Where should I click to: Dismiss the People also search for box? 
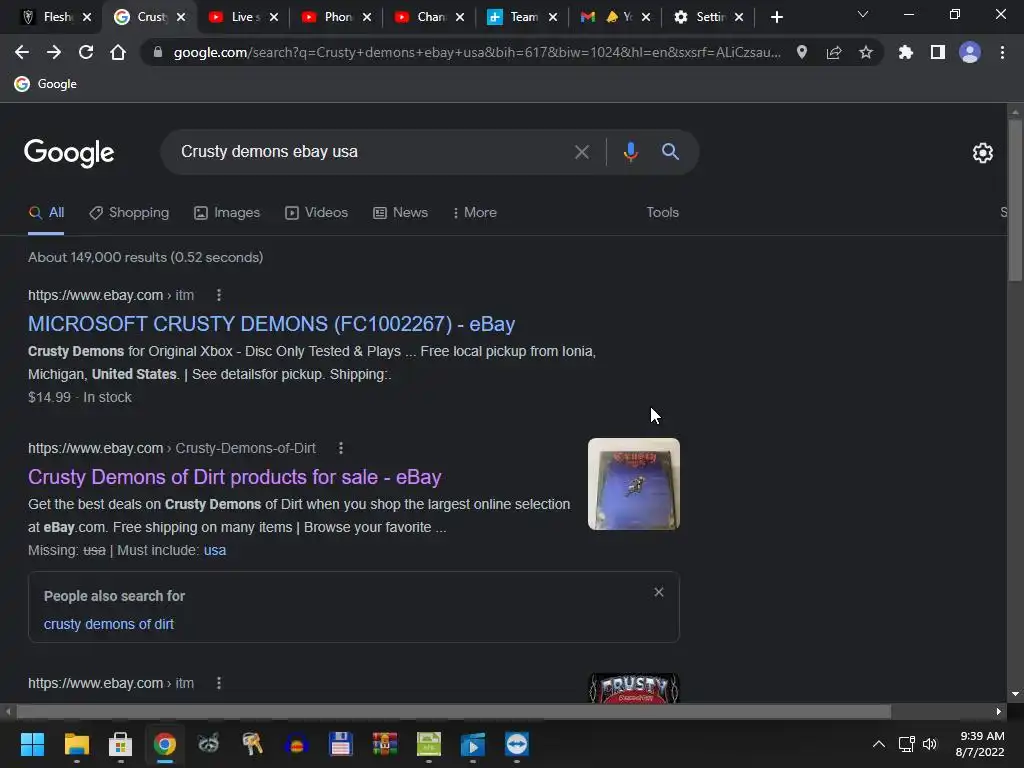659,592
